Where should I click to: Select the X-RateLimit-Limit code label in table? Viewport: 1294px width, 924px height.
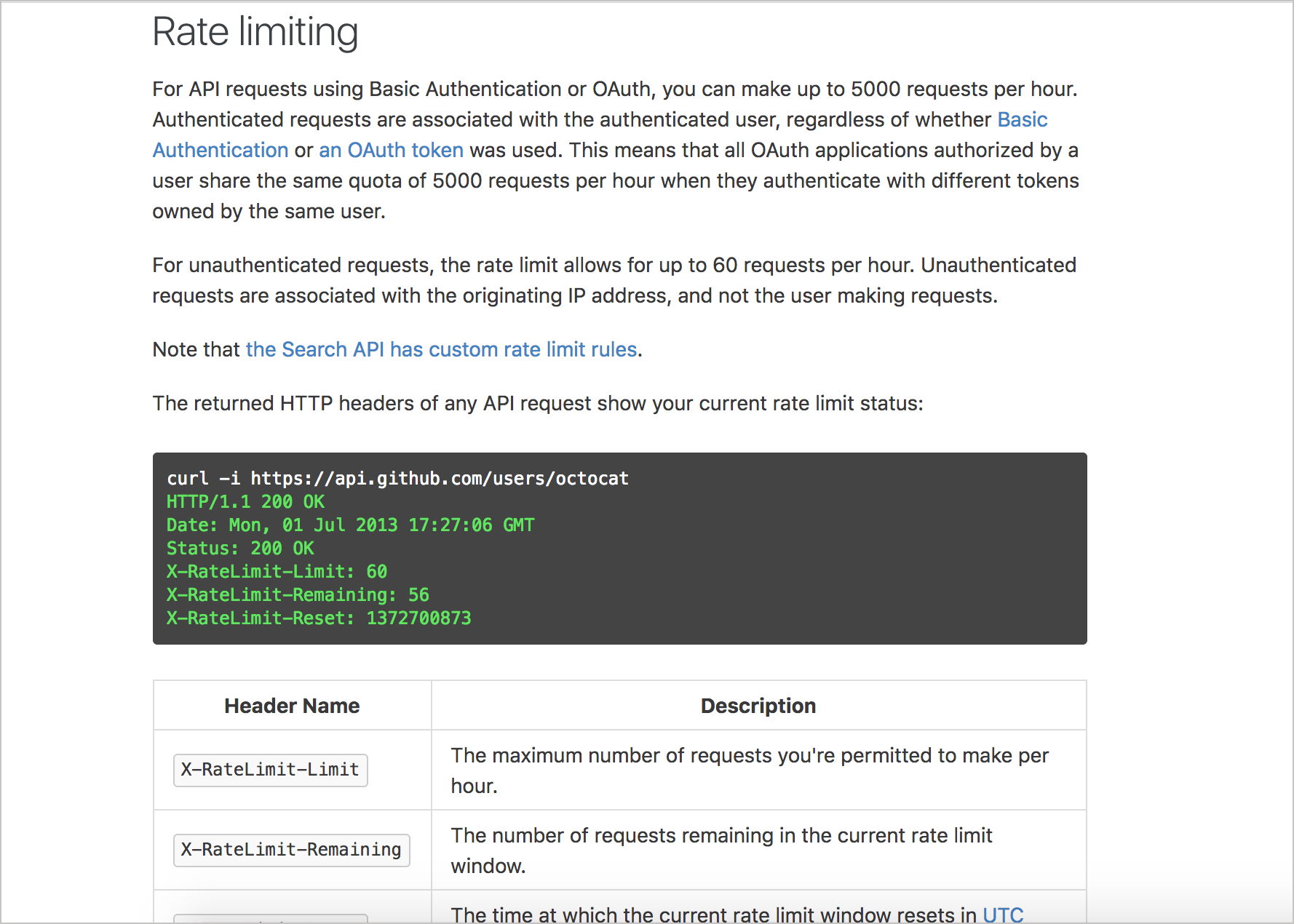coord(270,770)
